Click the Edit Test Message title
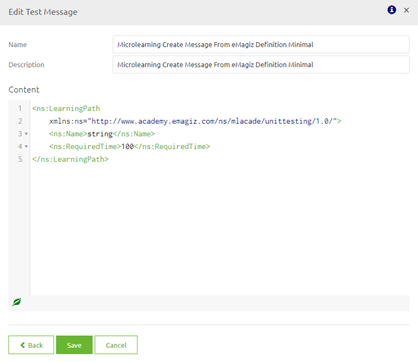 [43, 12]
